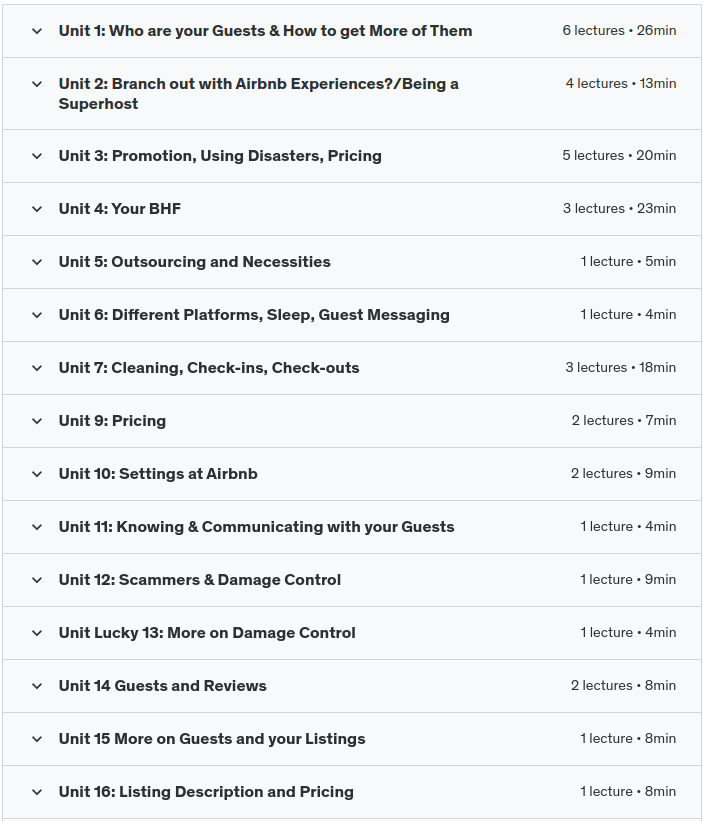The image size is (709, 821).
Task: Click the Unit 9: Pricing chevron icon
Action: click(37, 421)
